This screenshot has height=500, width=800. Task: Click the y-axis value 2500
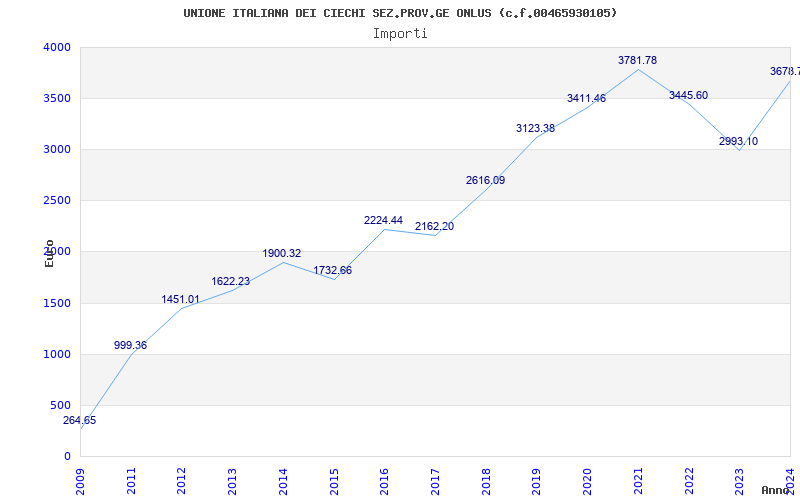click(57, 201)
